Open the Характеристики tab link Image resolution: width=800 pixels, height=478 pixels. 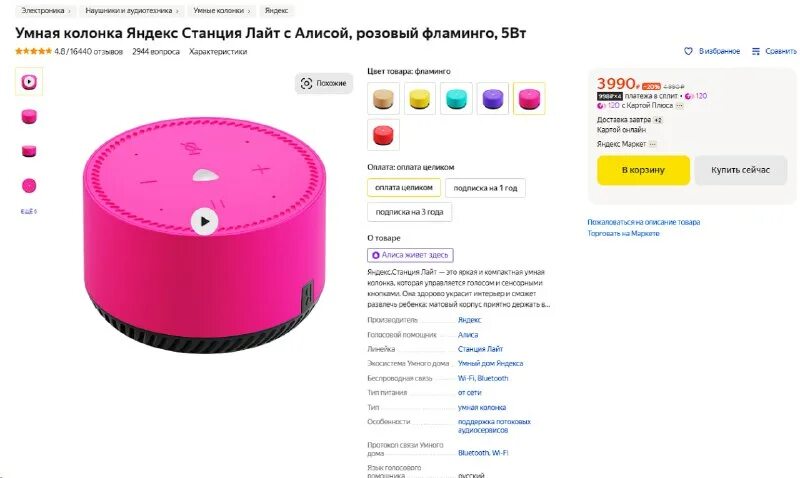tap(218, 52)
